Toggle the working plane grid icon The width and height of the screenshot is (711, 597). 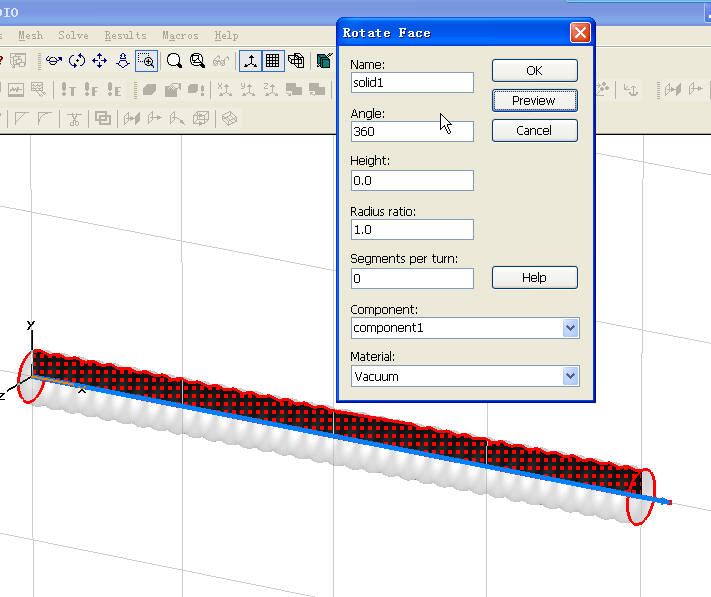tap(272, 61)
